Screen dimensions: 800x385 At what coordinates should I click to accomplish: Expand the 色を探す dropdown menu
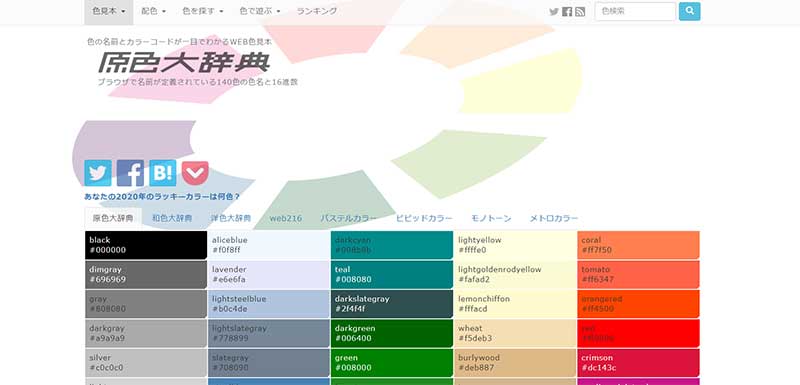tap(203, 11)
